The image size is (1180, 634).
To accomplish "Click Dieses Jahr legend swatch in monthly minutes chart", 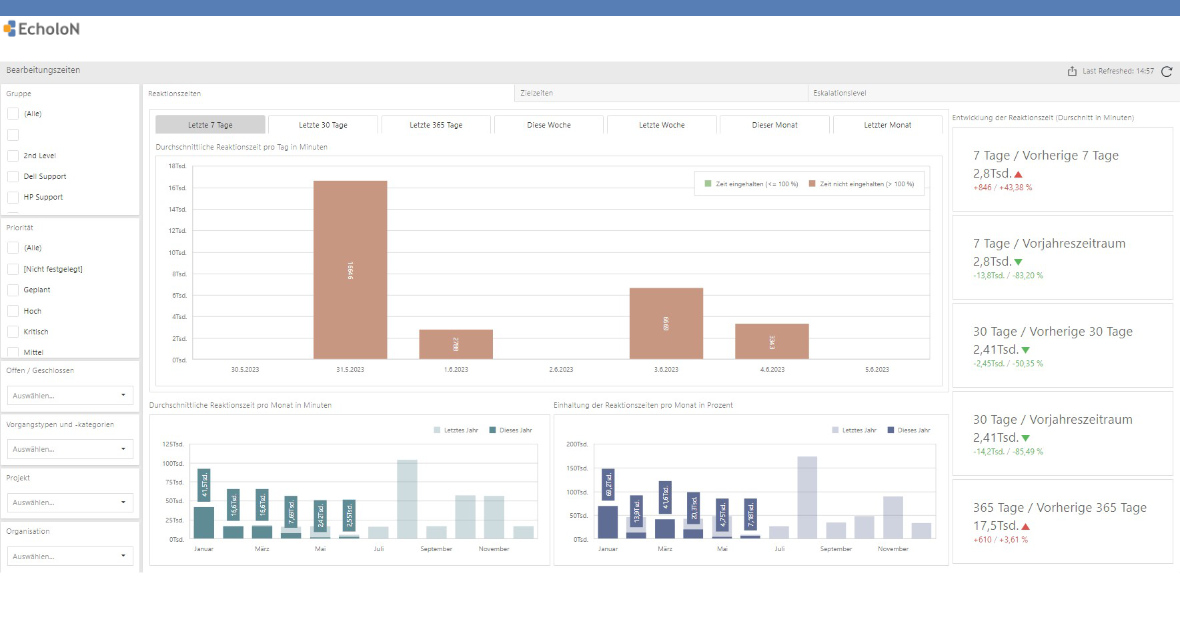I will point(492,430).
